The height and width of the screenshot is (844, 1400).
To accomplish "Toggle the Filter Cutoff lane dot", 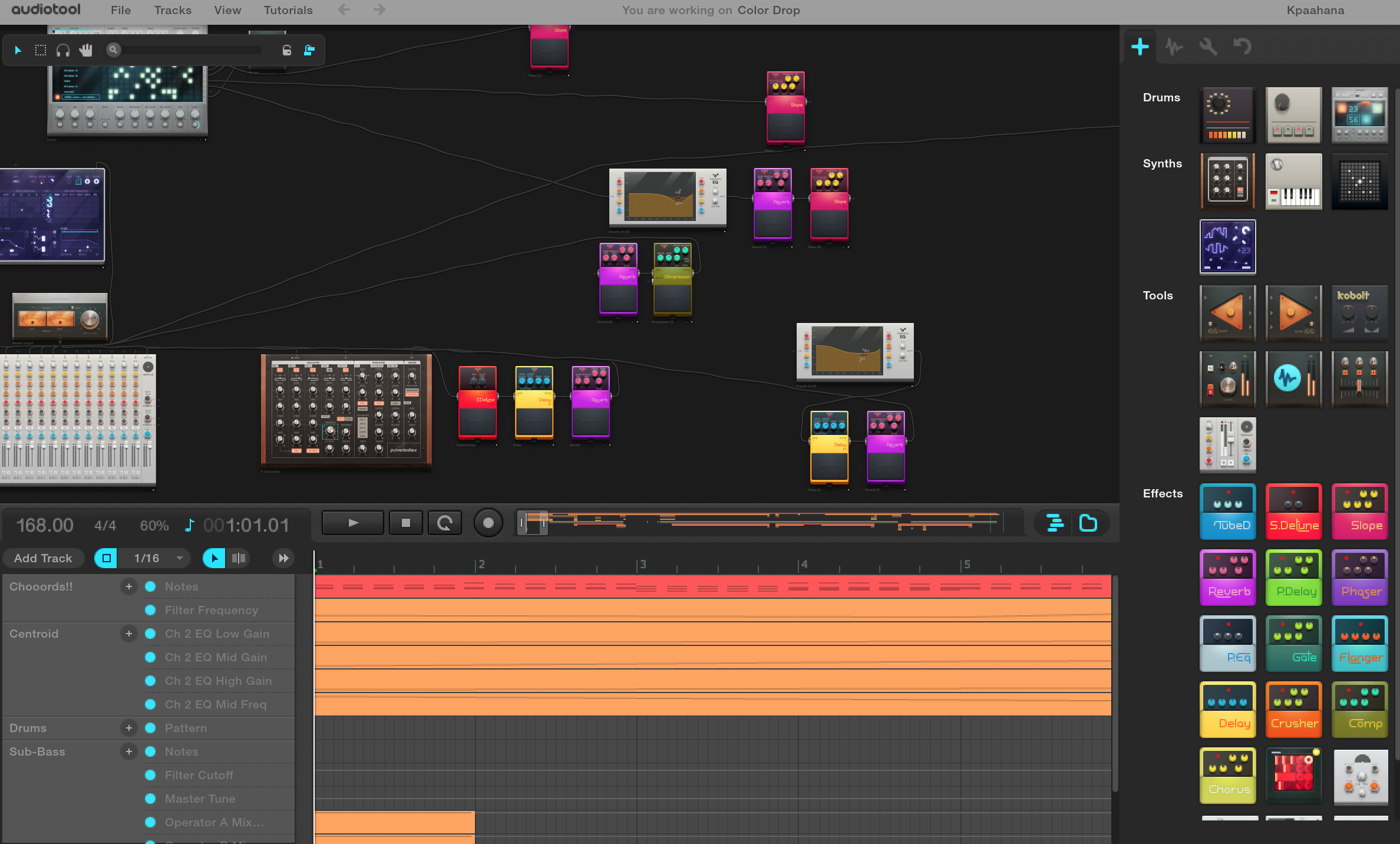I will (x=150, y=775).
